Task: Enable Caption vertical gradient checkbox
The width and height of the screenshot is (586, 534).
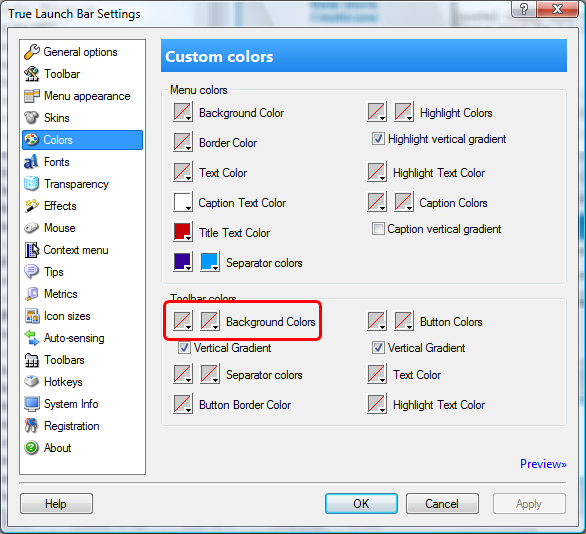Action: [378, 229]
